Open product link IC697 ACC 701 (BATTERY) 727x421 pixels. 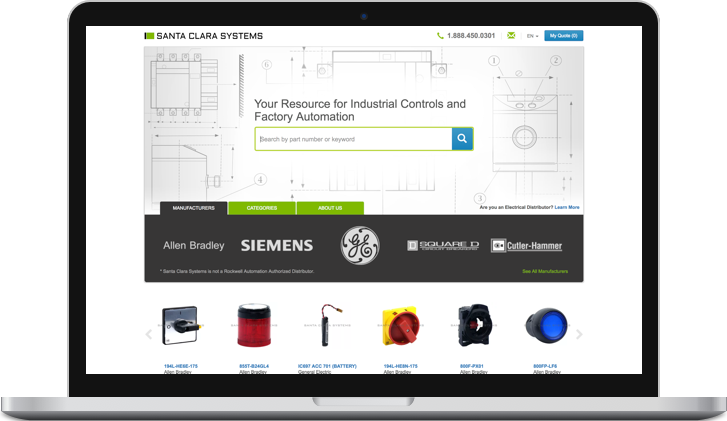tap(327, 366)
